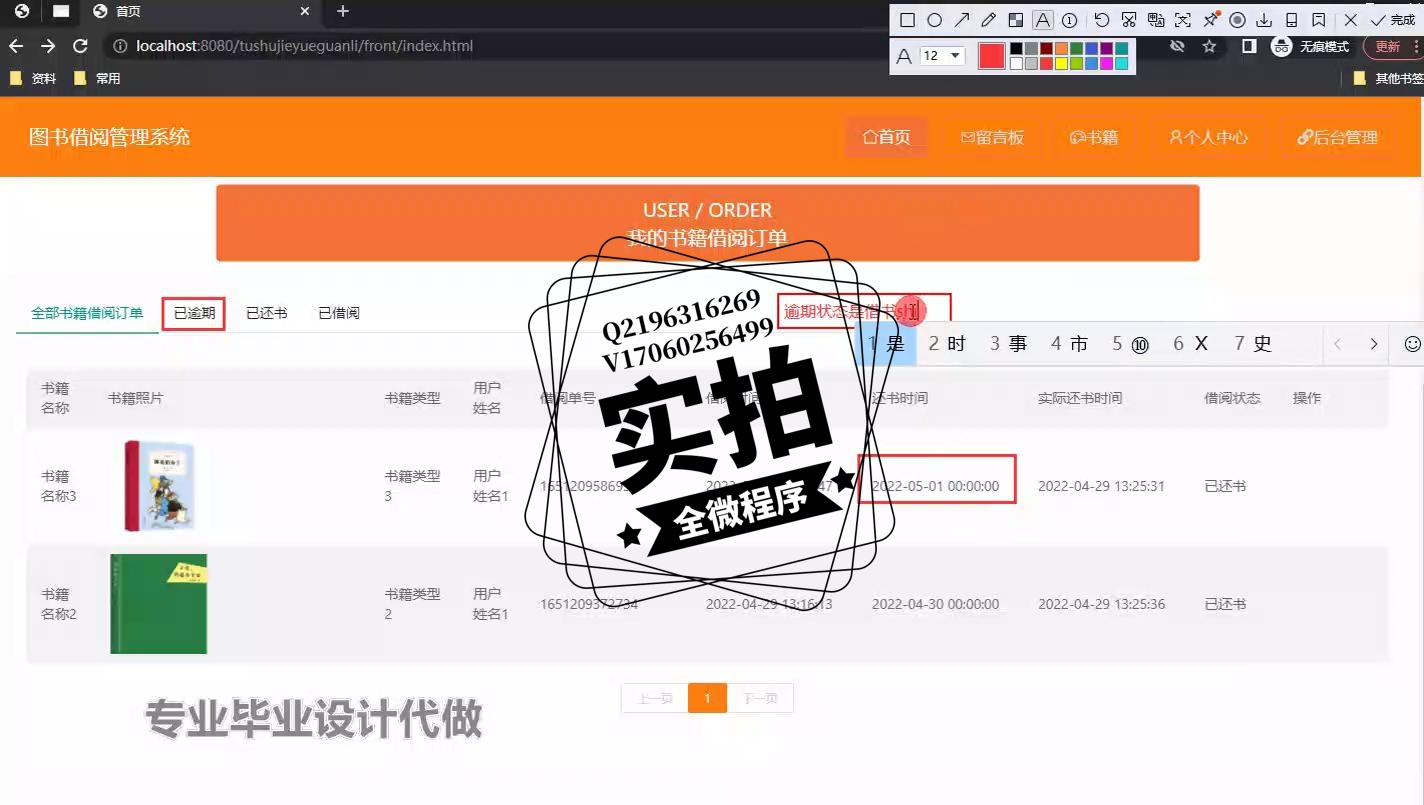This screenshot has height=805, width=1424.
Task: Choose IME candidate 4 市
Action: coord(1069,344)
